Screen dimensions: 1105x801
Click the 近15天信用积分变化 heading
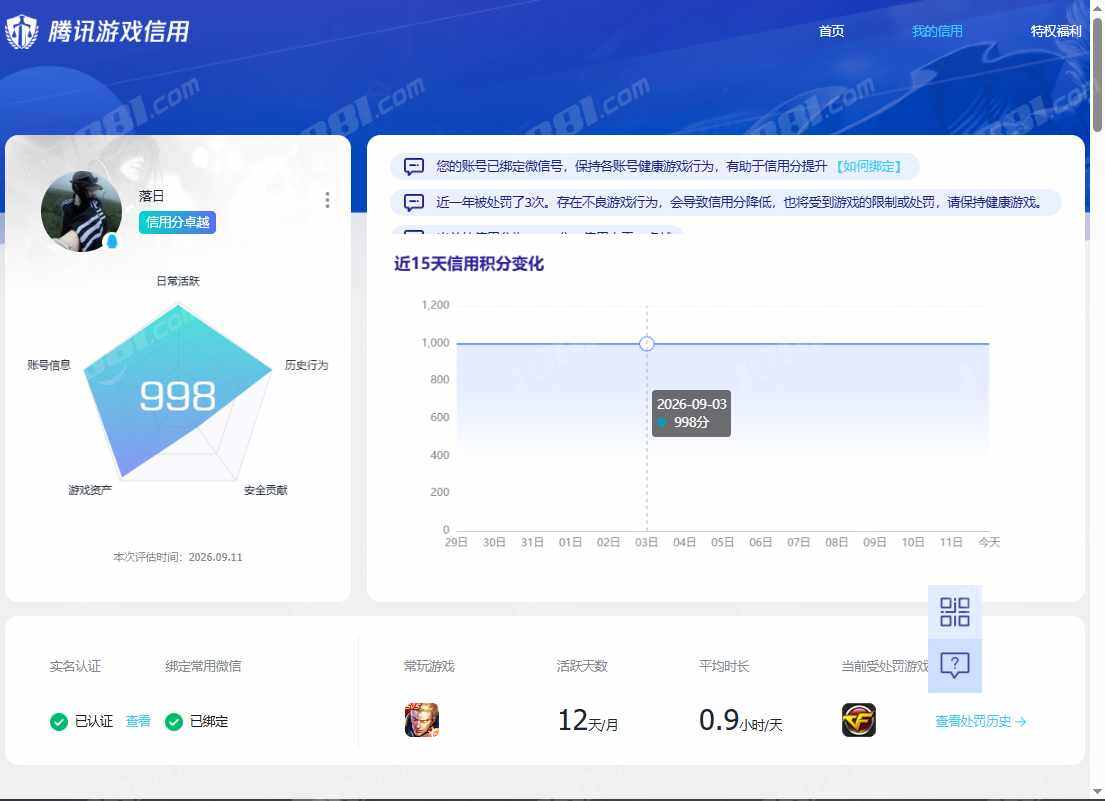tap(469, 264)
